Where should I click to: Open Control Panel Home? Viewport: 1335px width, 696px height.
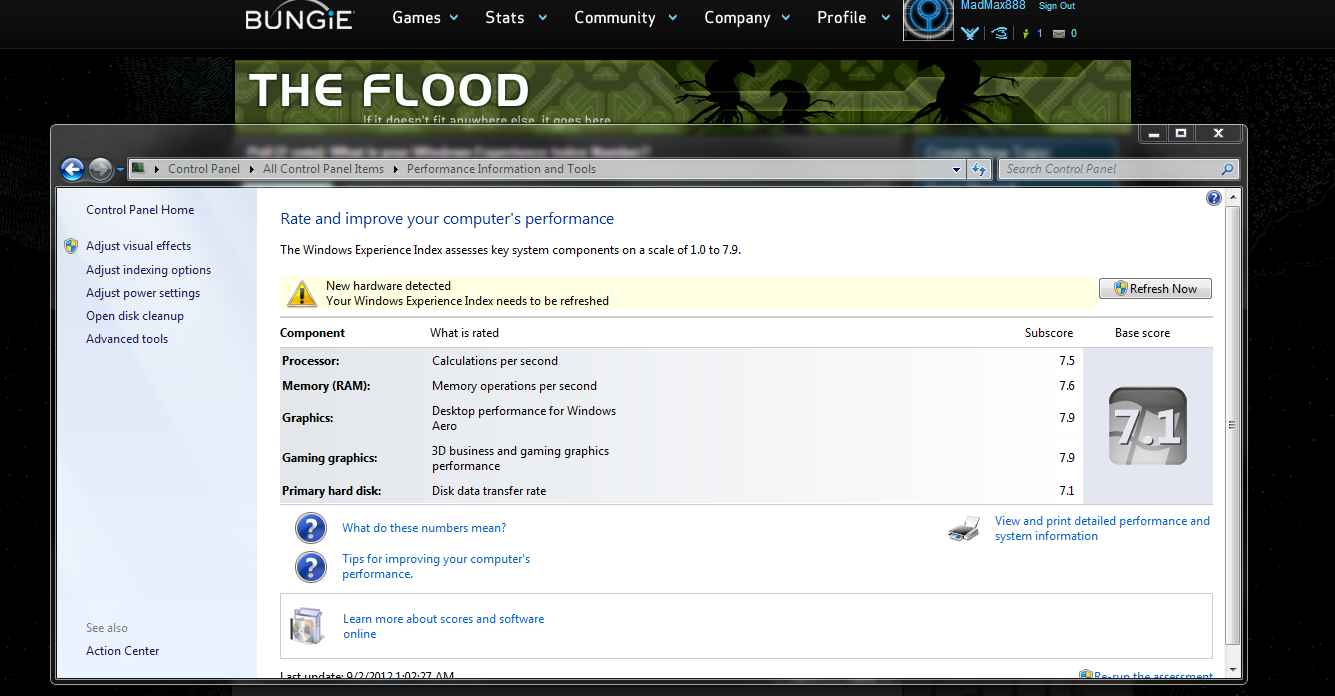140,210
